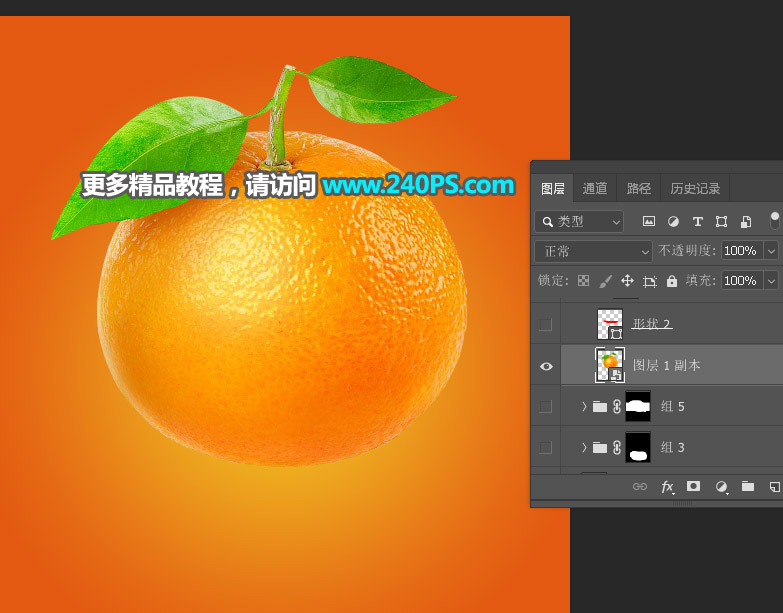
Task: Select the 图层 1 副本 smart object thumbnail
Action: 610,365
